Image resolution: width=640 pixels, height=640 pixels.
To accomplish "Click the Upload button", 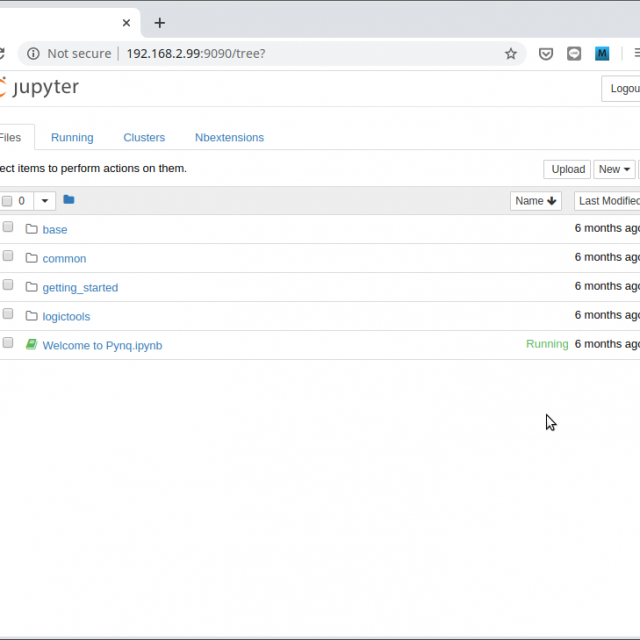I will (567, 169).
